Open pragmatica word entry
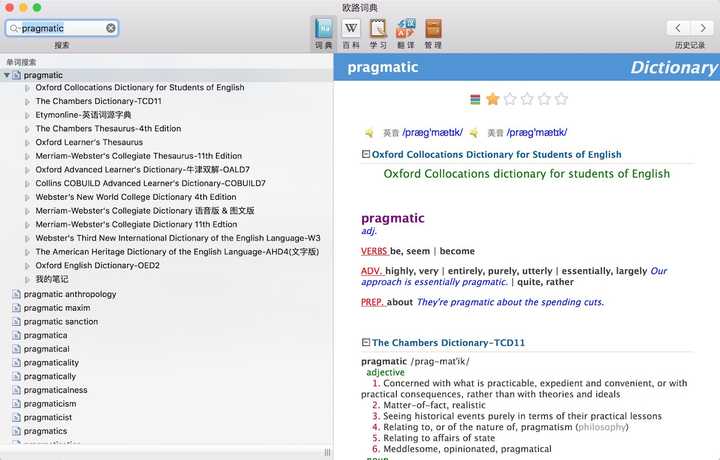This screenshot has width=720, height=460. pos(45,336)
